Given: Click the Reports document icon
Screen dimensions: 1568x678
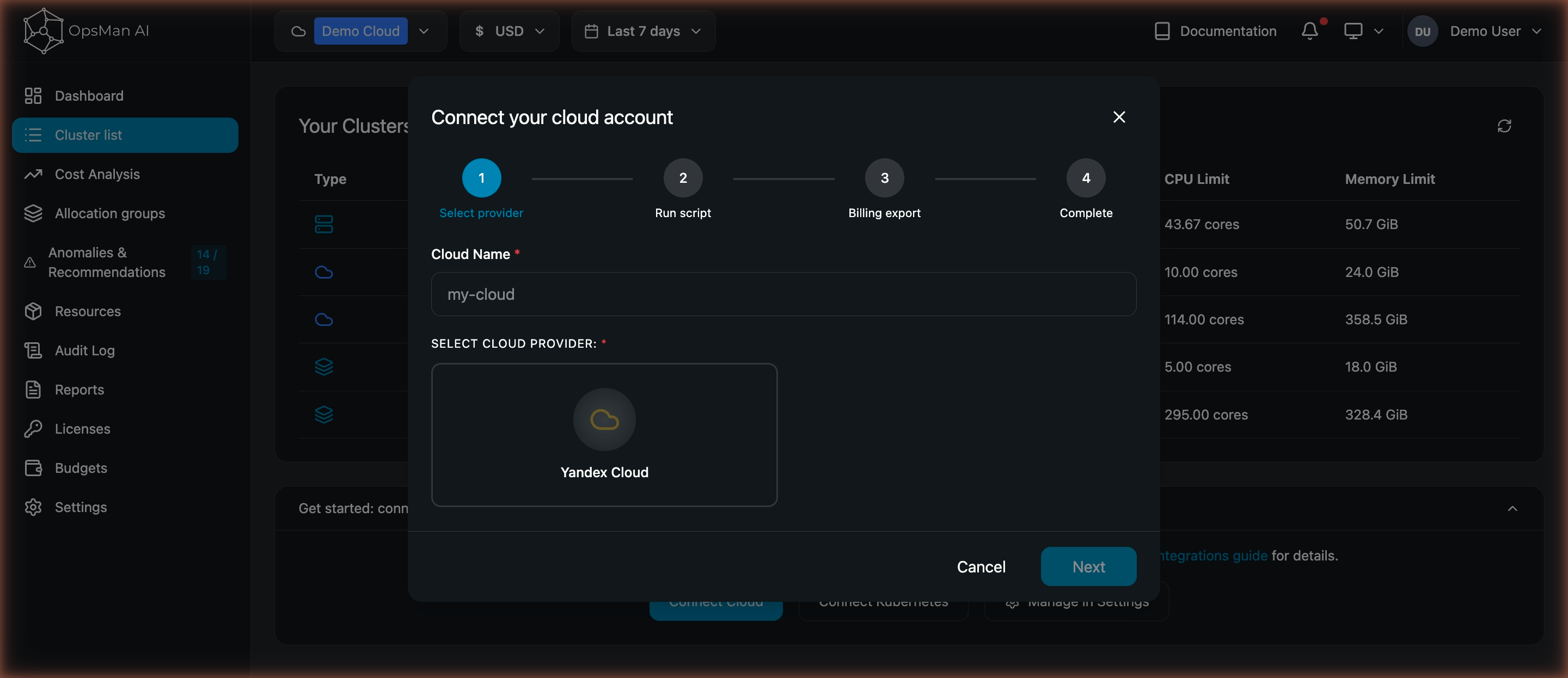Looking at the screenshot, I should [x=33, y=390].
